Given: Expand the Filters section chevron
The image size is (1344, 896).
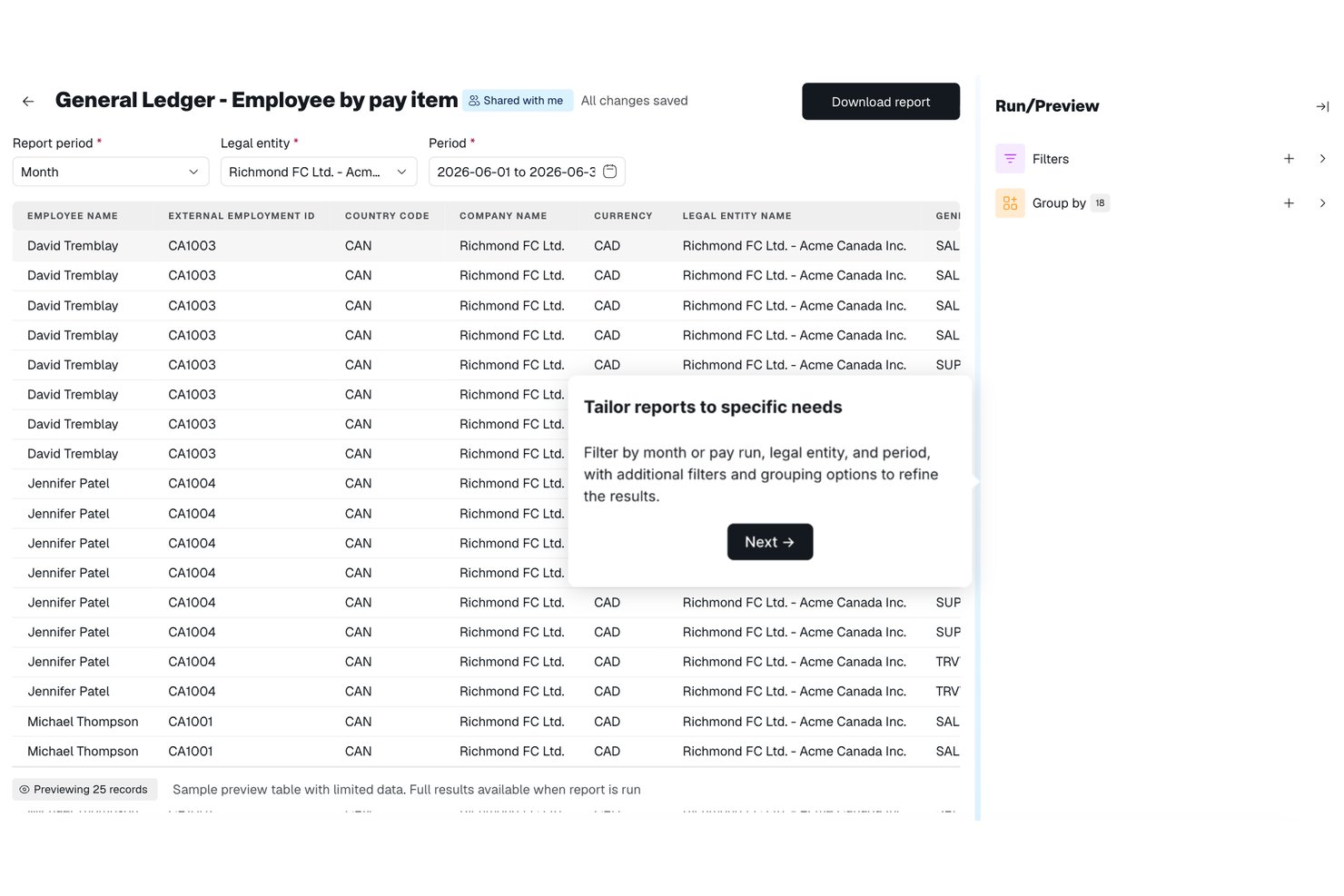Looking at the screenshot, I should click(1322, 159).
